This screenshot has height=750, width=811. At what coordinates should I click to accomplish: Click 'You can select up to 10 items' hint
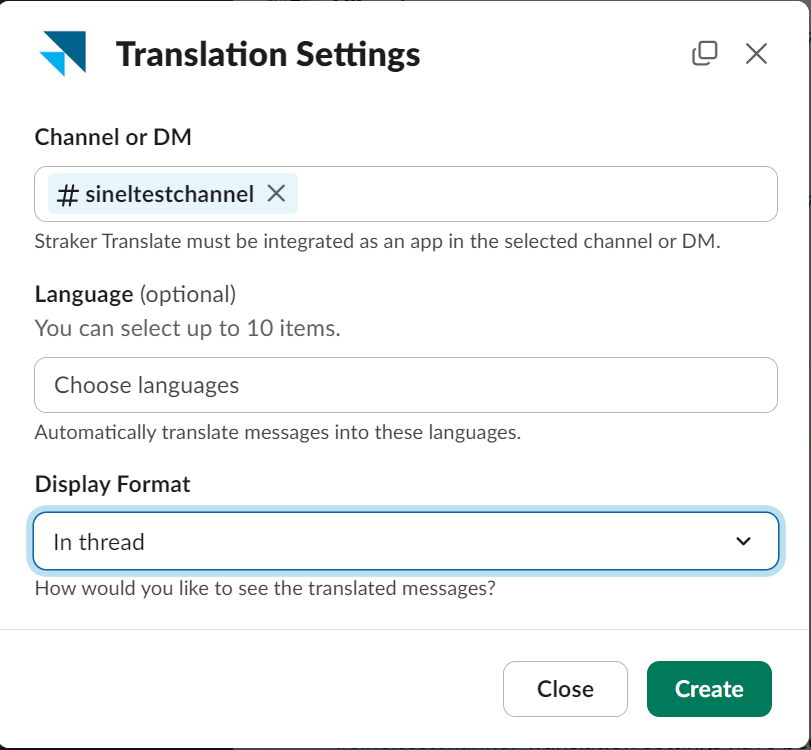click(x=188, y=328)
